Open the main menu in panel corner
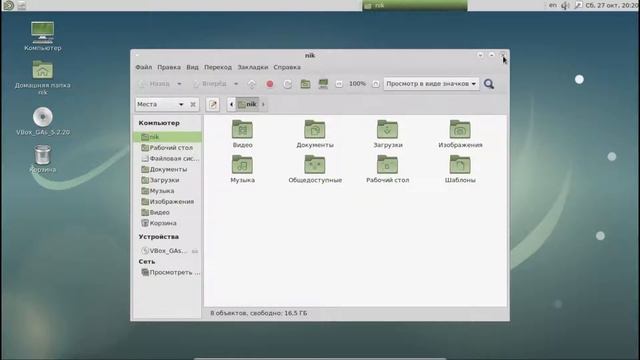The image size is (640, 360). click(x=8, y=5)
